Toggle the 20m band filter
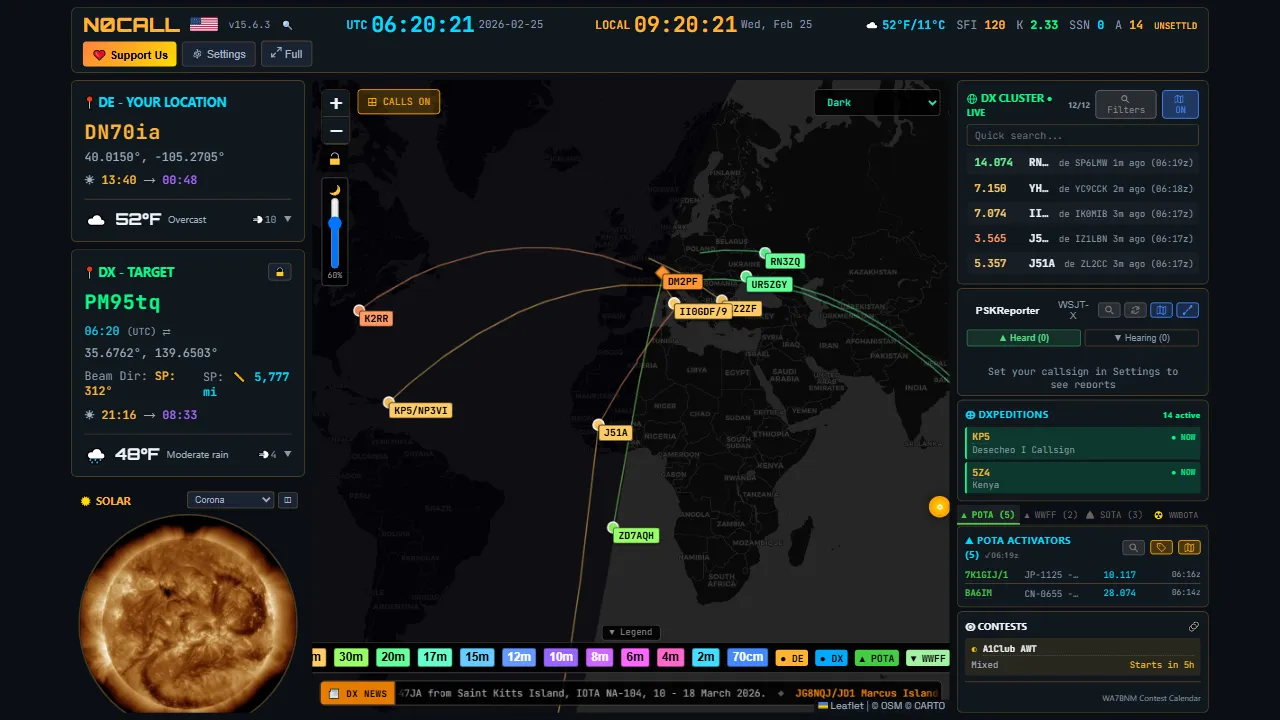Screen dimensions: 1280x720 tap(393, 657)
